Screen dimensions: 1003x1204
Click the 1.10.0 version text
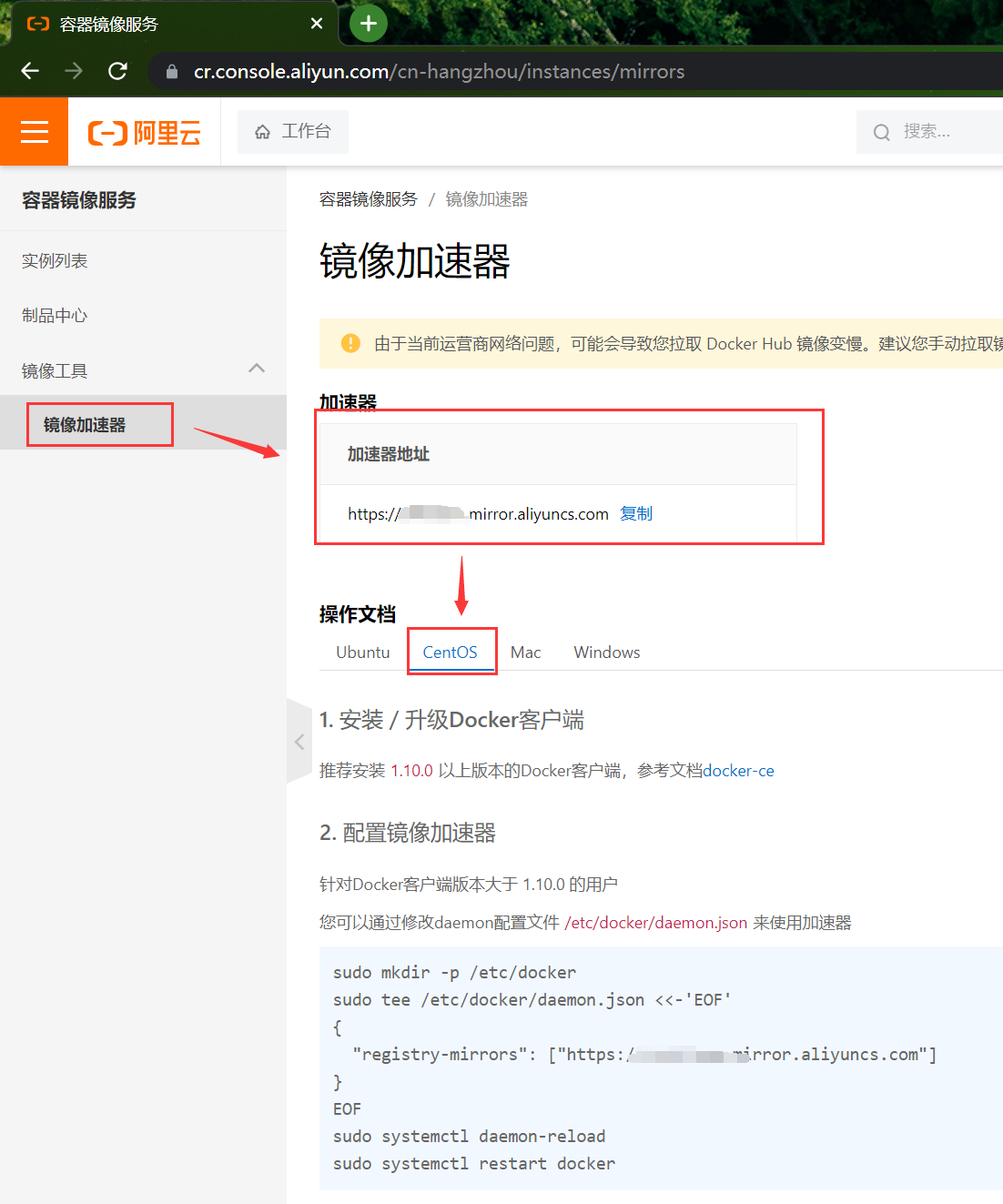[411, 771]
